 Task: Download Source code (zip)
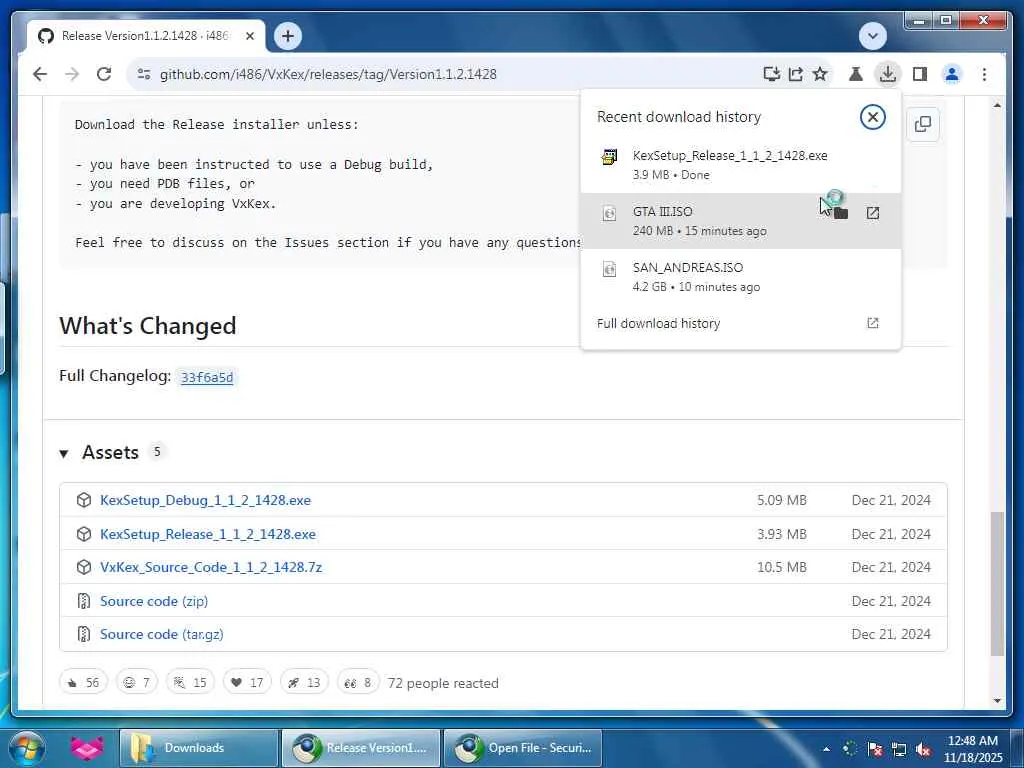(154, 601)
